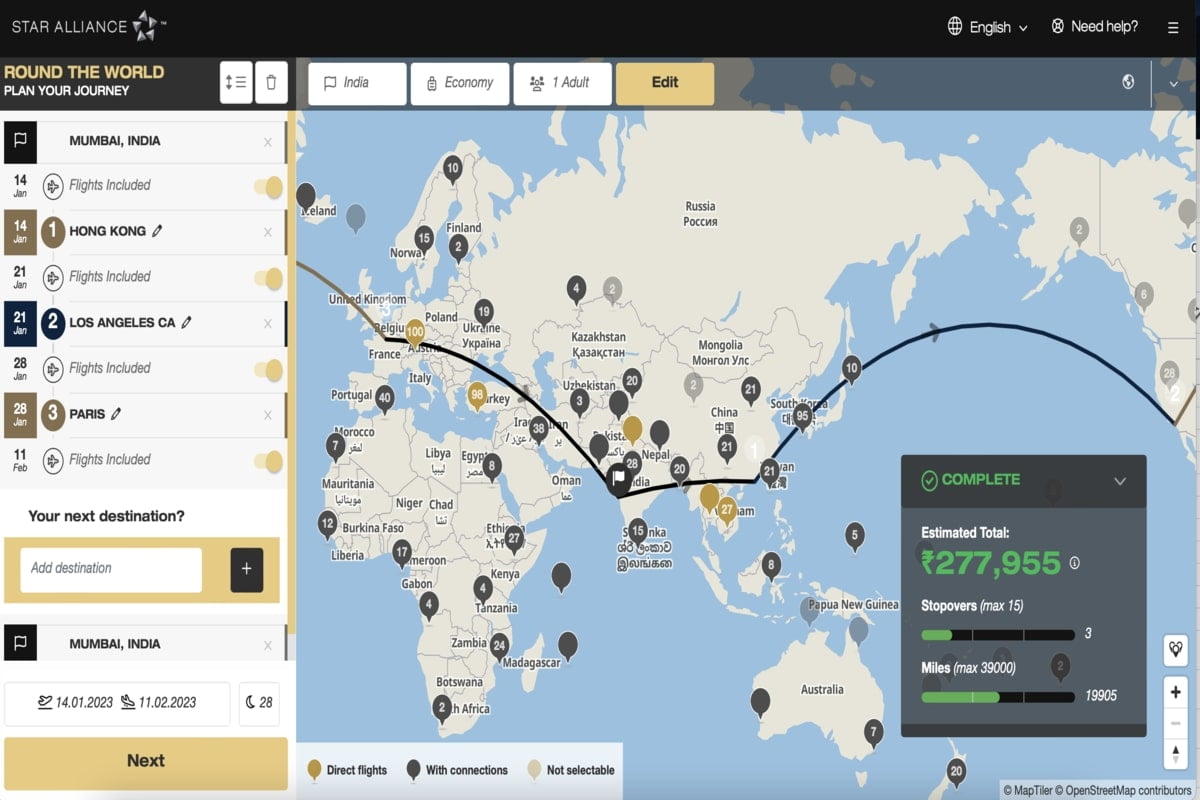The height and width of the screenshot is (800, 1200).
Task: Click the With connections legend entry
Action: pos(457,770)
